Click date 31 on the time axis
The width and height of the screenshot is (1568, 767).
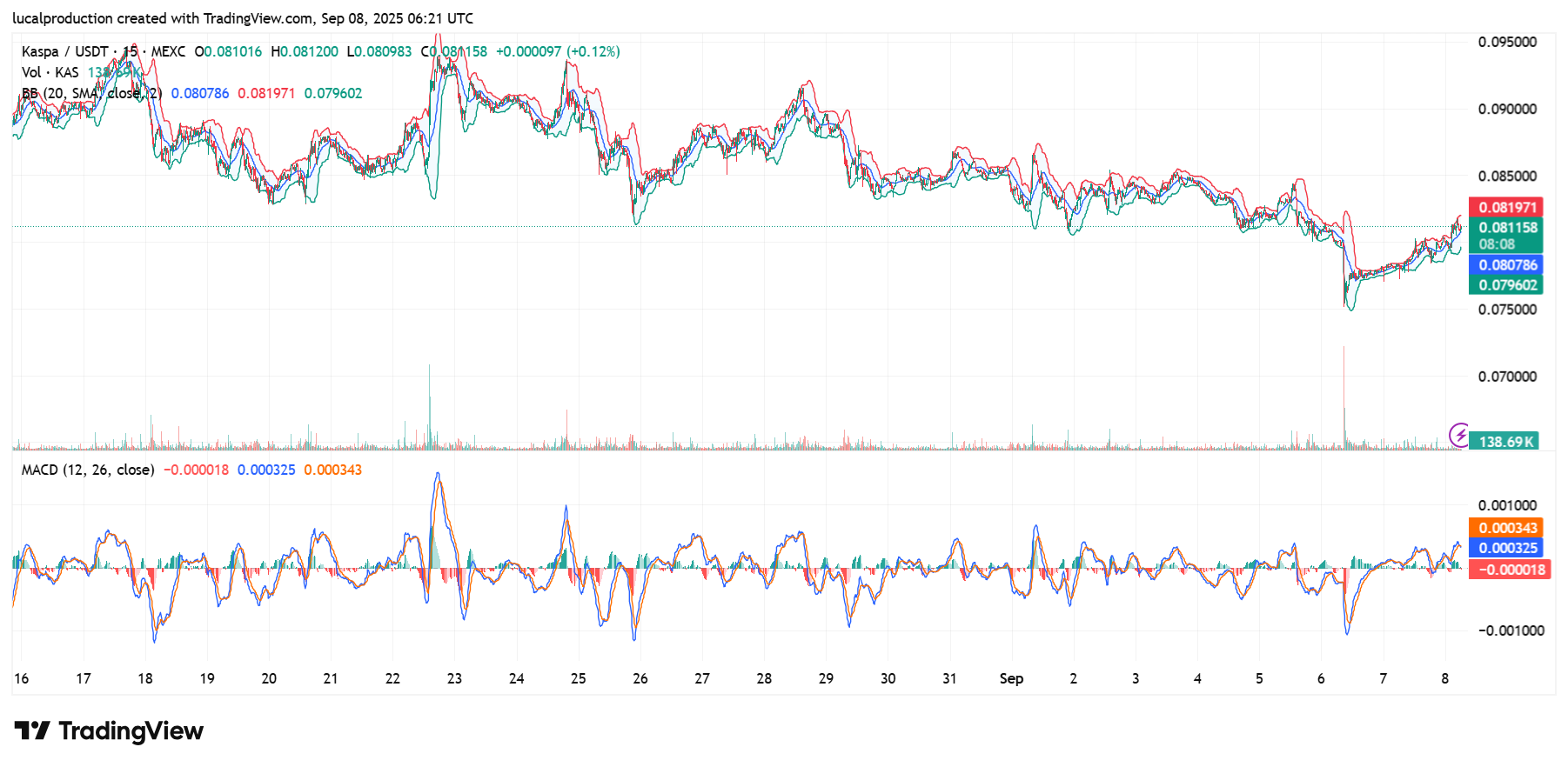point(949,678)
